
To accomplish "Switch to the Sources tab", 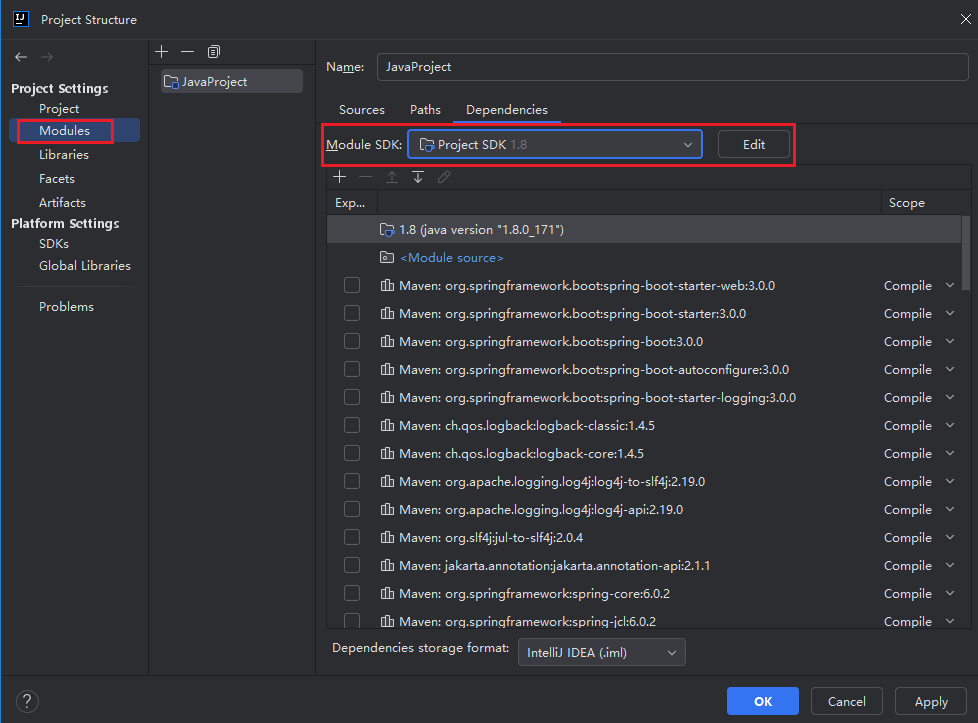I will point(361,110).
